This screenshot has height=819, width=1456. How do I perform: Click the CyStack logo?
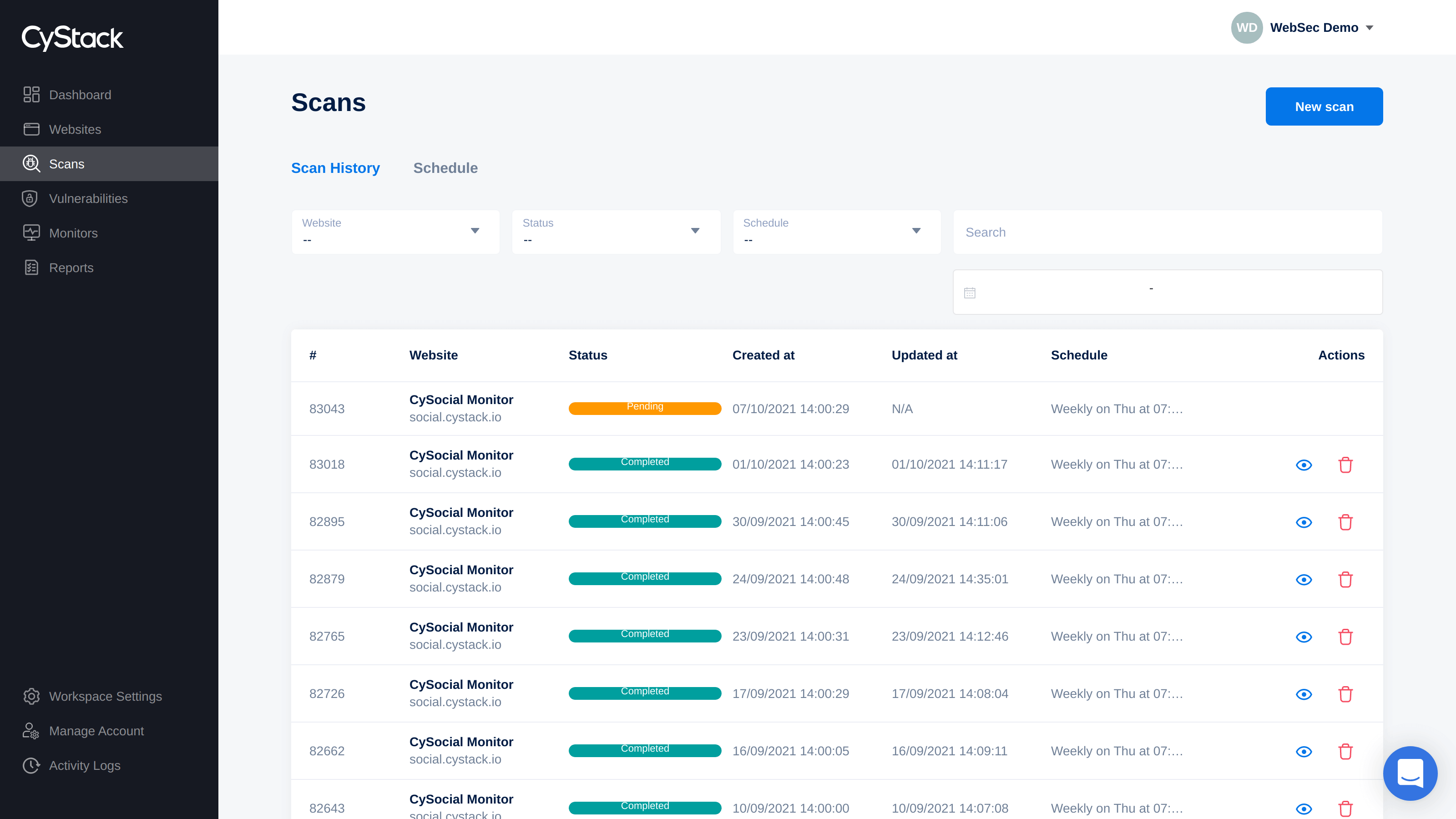(x=72, y=38)
